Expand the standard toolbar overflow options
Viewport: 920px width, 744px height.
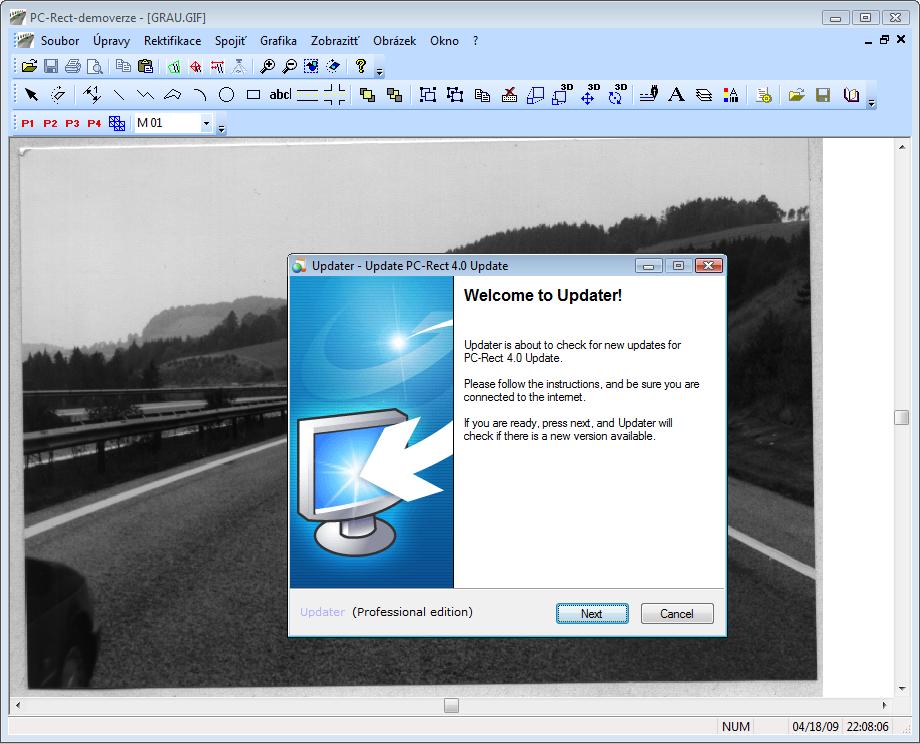[380, 72]
